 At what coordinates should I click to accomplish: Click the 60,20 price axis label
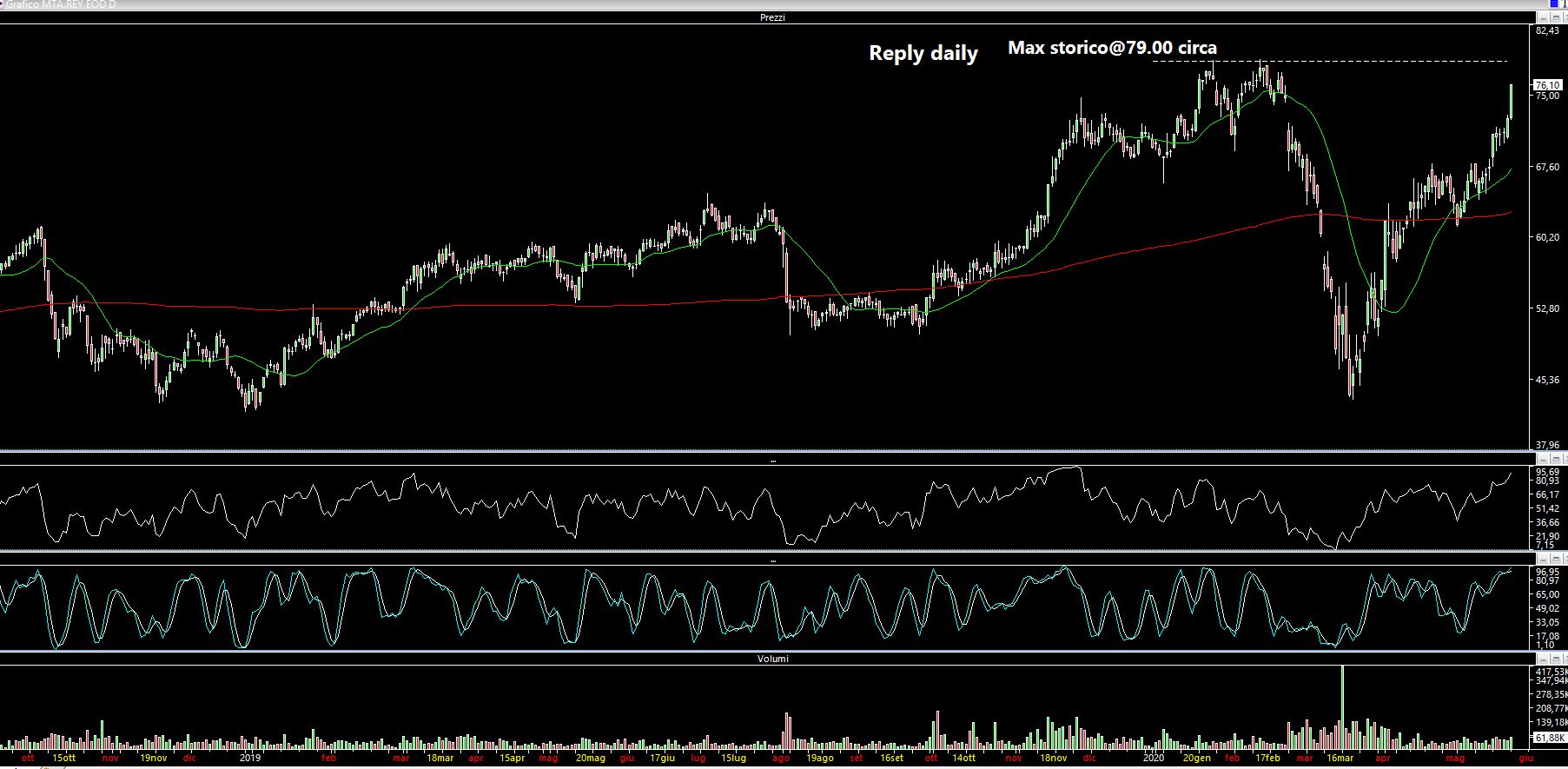click(x=1547, y=237)
